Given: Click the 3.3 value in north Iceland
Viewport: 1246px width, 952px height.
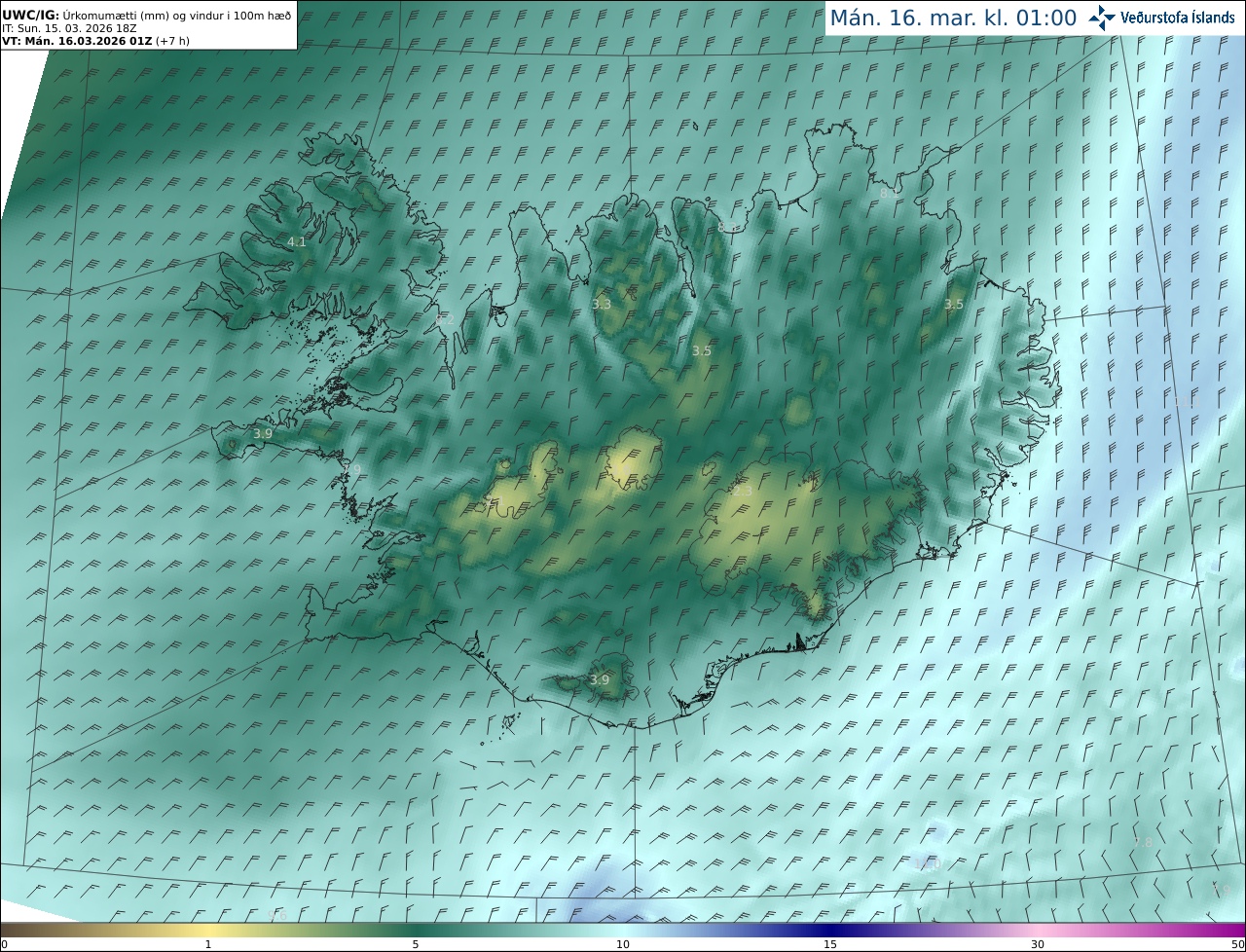Looking at the screenshot, I should (x=602, y=304).
